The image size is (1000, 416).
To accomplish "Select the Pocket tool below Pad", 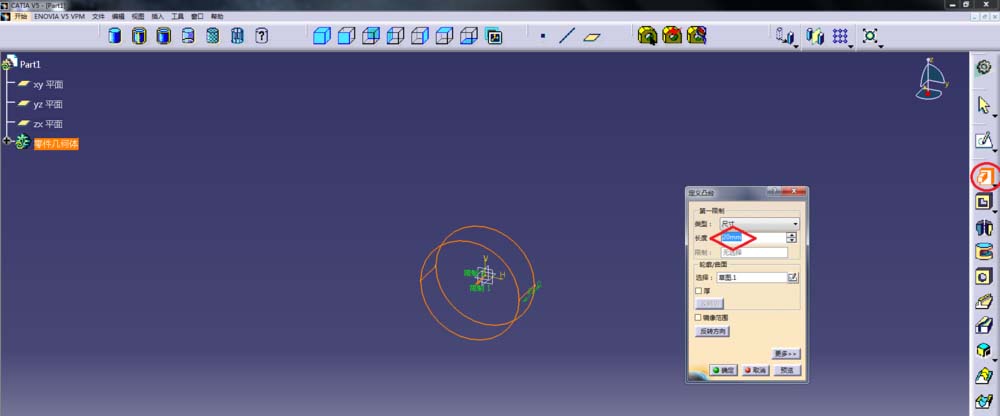I will 984,202.
